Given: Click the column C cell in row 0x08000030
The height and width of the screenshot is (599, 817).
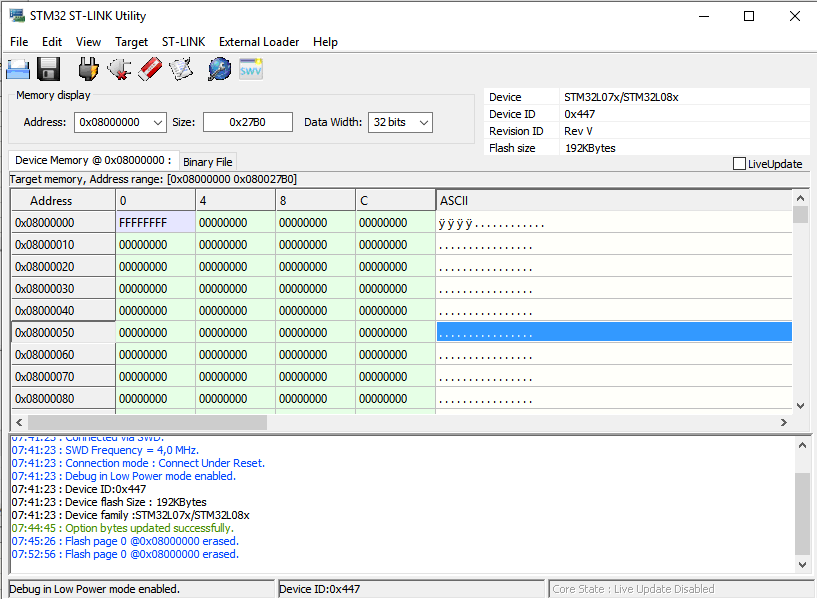Looking at the screenshot, I should (395, 289).
